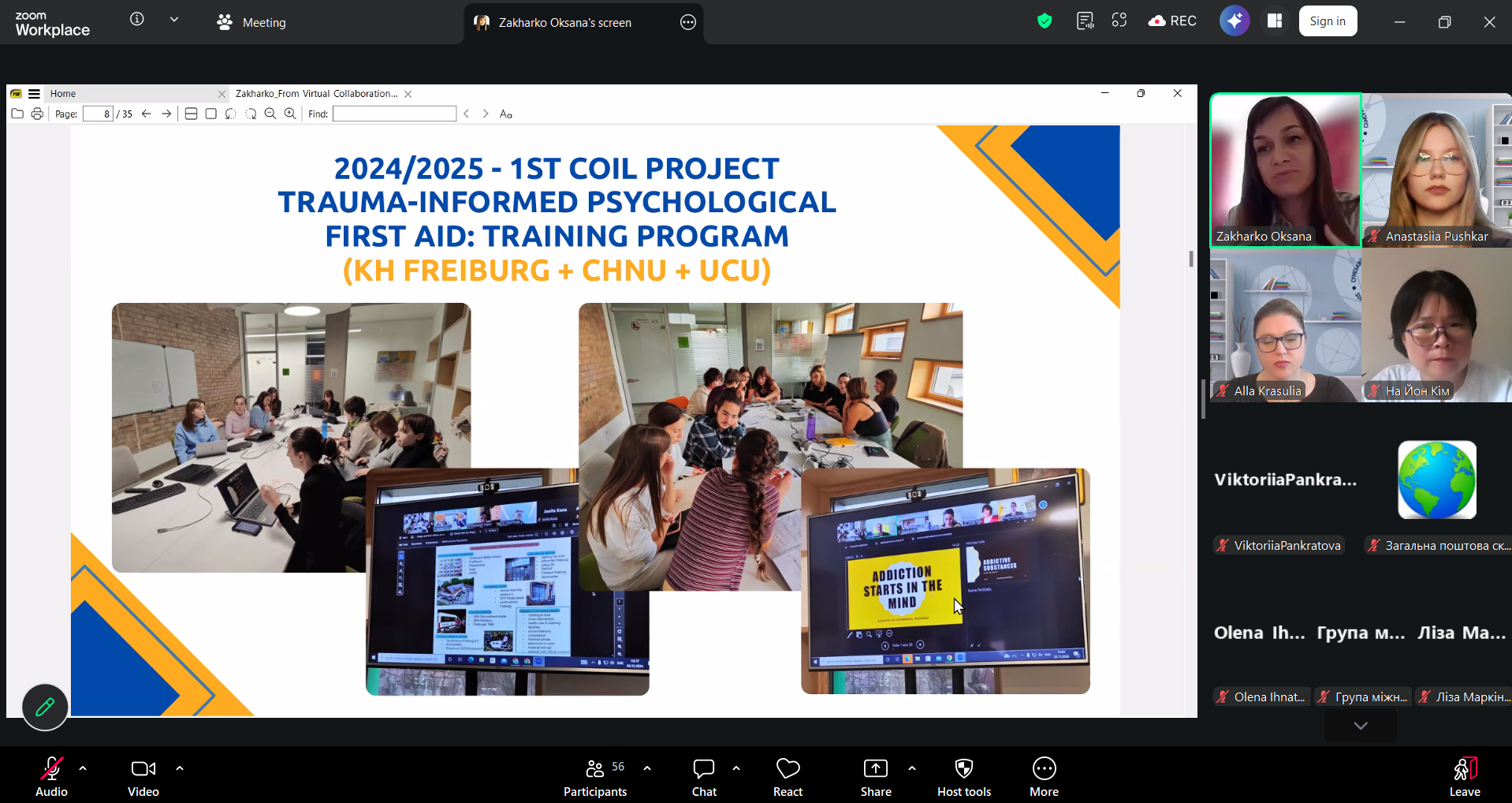Expand the Share options caret
This screenshot has width=1512, height=803.
tap(912, 768)
